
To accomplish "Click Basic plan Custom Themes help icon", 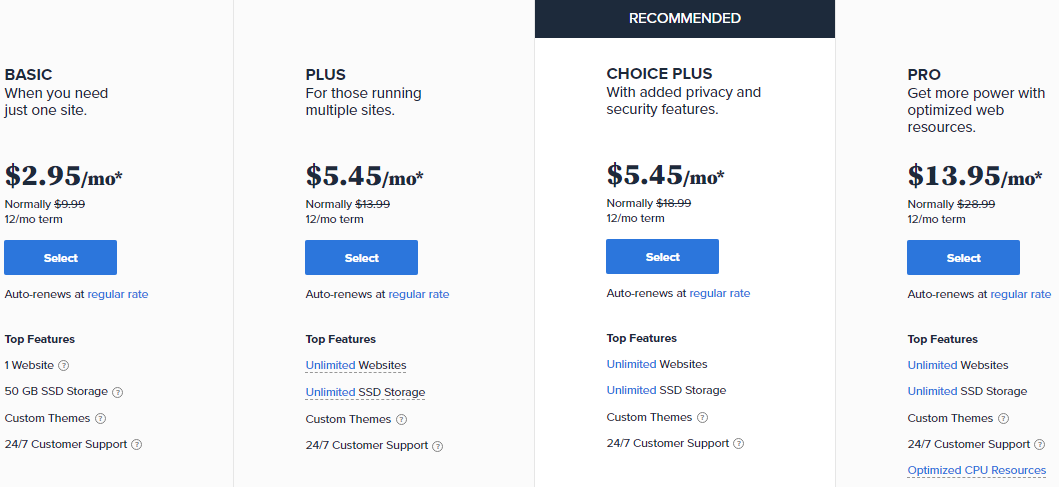I will (x=100, y=418).
